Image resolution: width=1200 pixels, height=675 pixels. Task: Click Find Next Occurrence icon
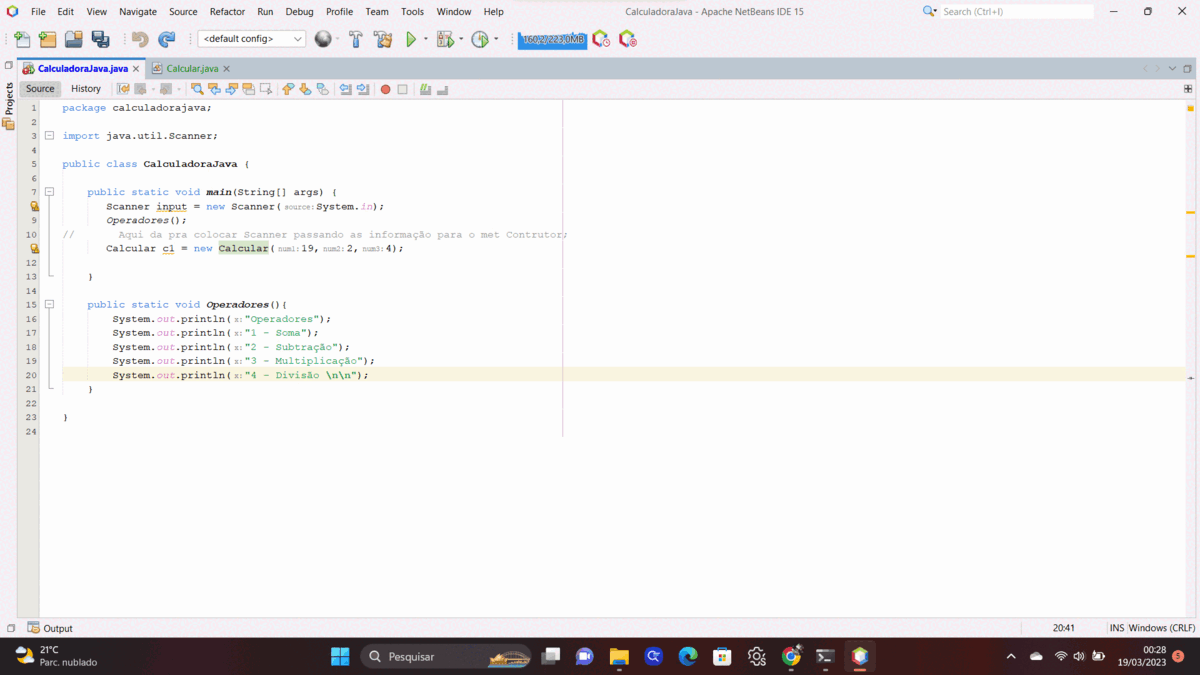(x=231, y=89)
